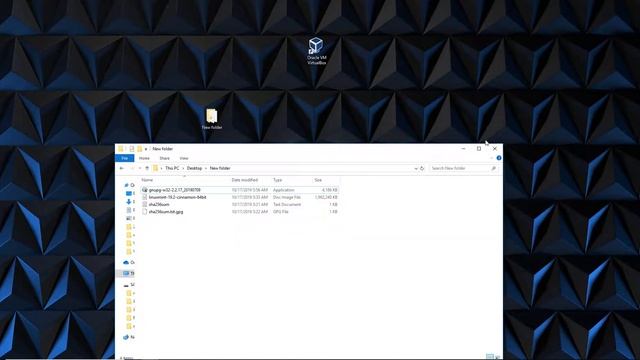Viewport: 640px width, 360px height.
Task: Switch to Details view in the status bar
Action: click(x=490, y=357)
